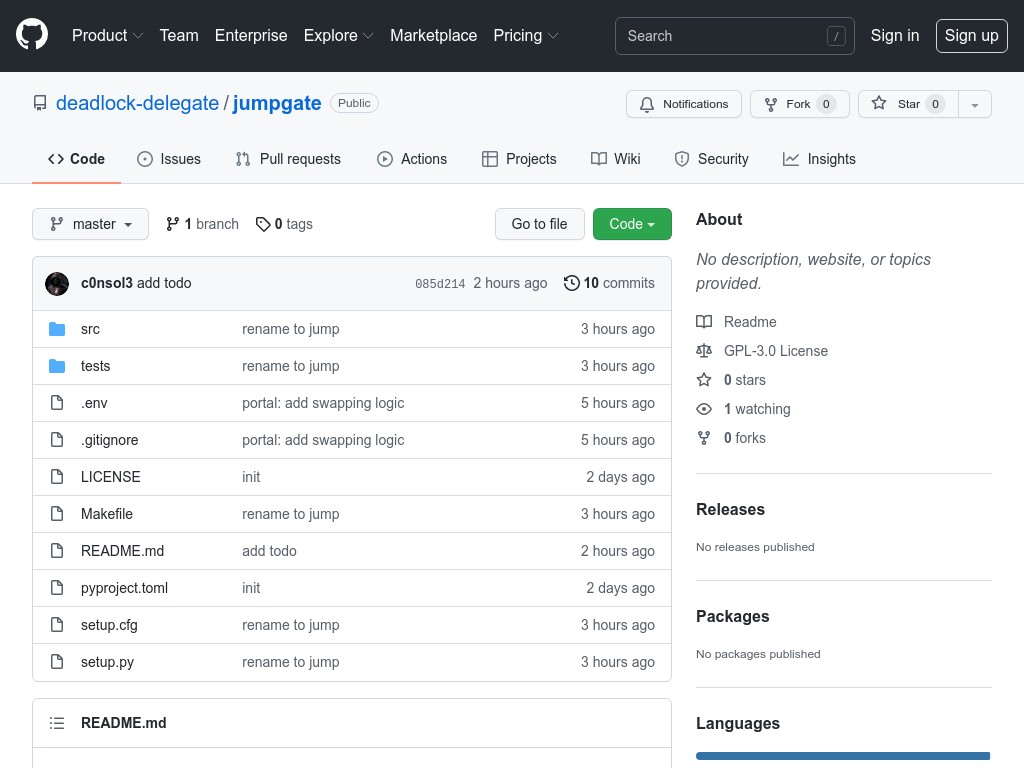Click the star icon in Star button
Image resolution: width=1024 pixels, height=768 pixels.
(879, 103)
